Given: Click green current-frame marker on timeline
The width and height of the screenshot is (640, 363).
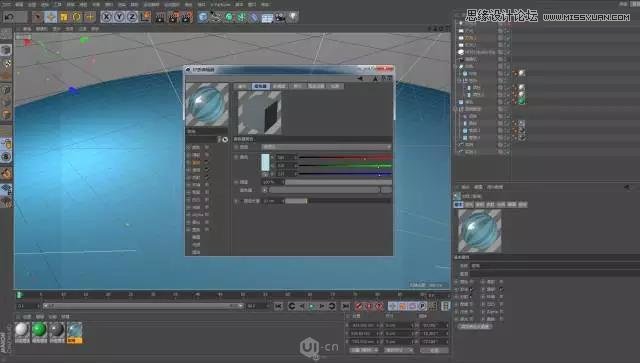Looking at the screenshot, I should click(x=19, y=295).
